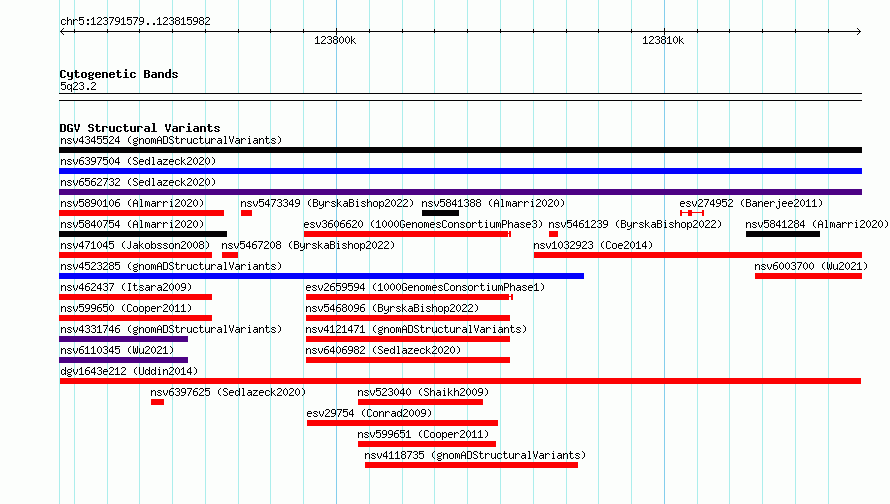This screenshot has width=890, height=504.
Task: Select esv2659594 (1000GenomesConsortiumPhase1) label
Action: tap(425, 287)
